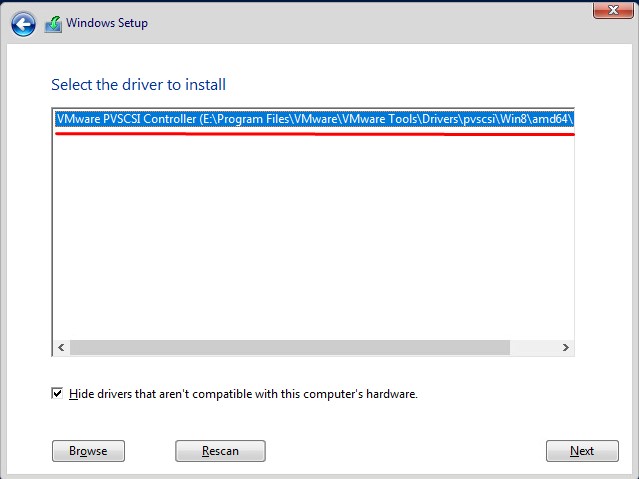Click the blank area of the title bar
The image size is (639, 479).
[367, 23]
